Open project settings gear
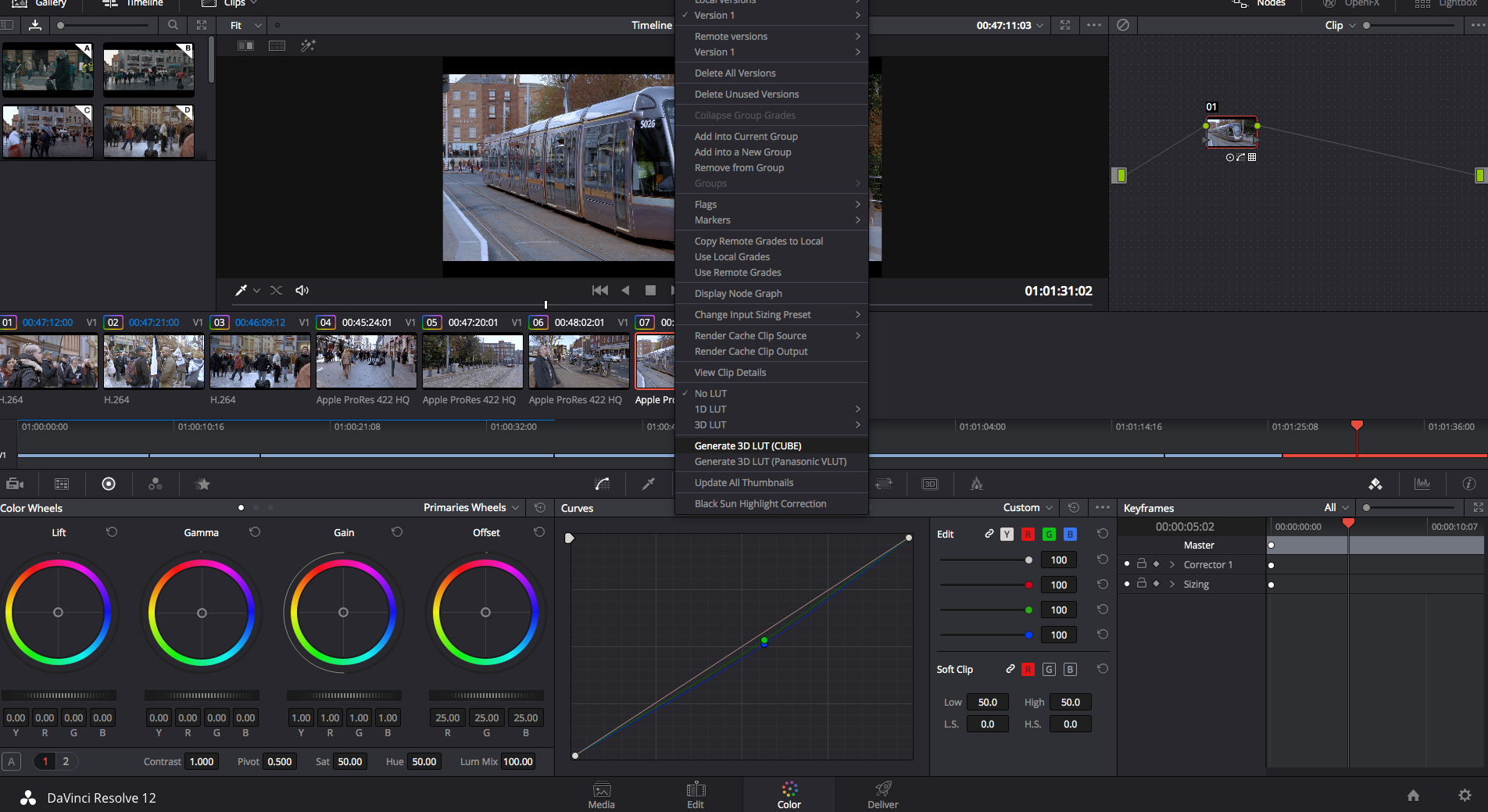Screen dimensions: 1488x812 click(x=1465, y=795)
